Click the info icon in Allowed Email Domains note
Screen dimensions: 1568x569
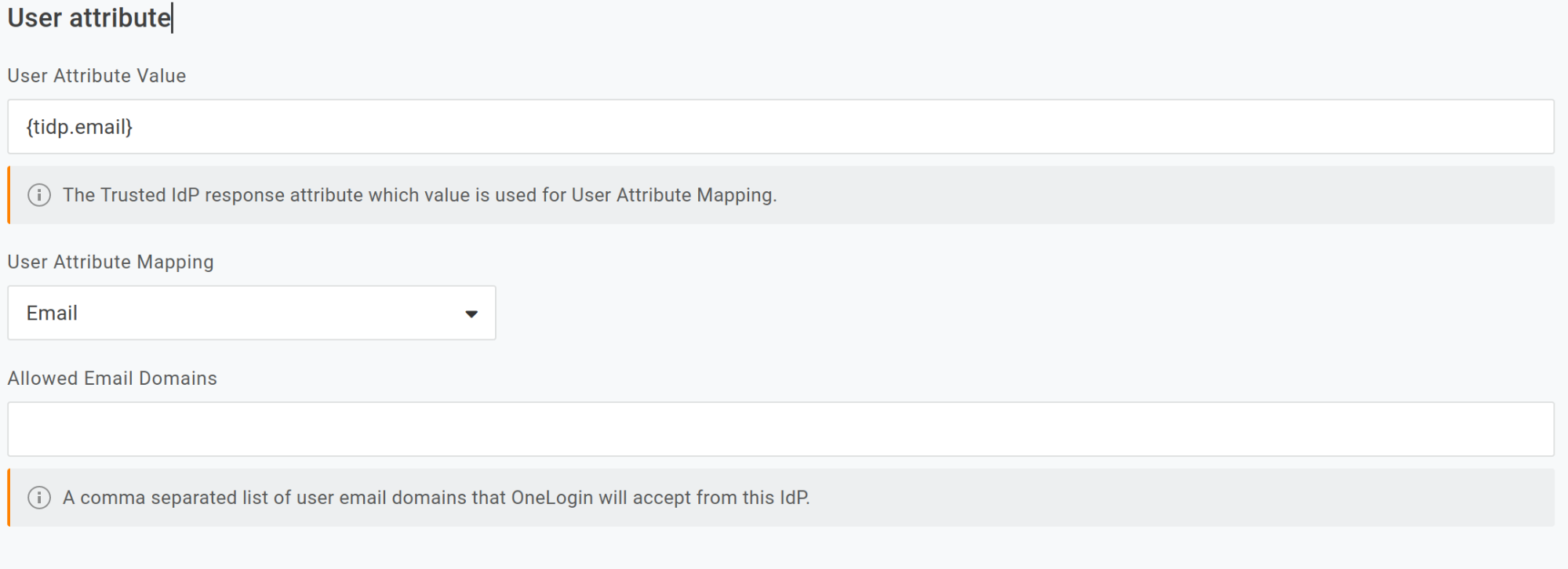click(39, 497)
